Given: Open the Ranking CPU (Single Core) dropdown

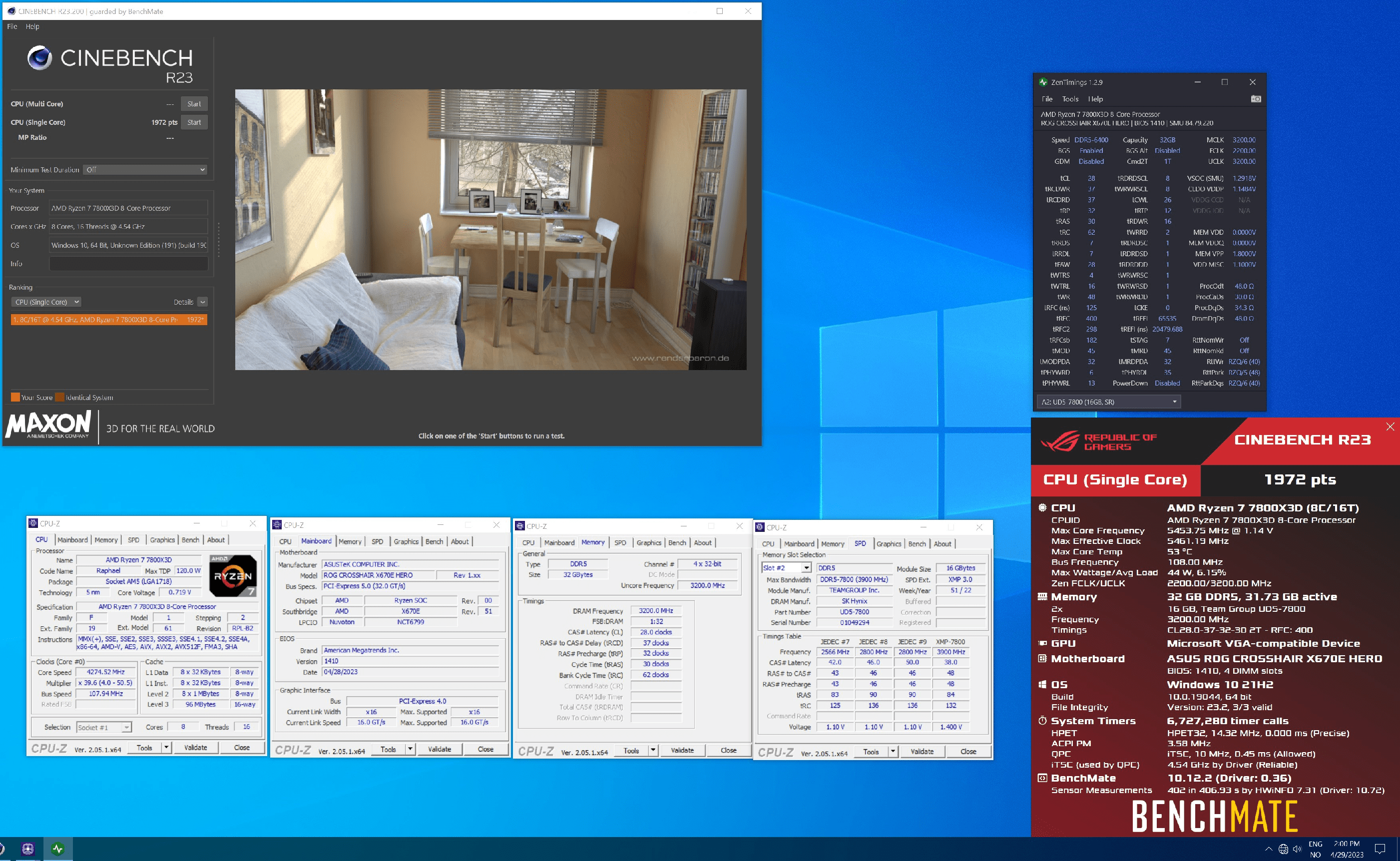Looking at the screenshot, I should coord(45,302).
